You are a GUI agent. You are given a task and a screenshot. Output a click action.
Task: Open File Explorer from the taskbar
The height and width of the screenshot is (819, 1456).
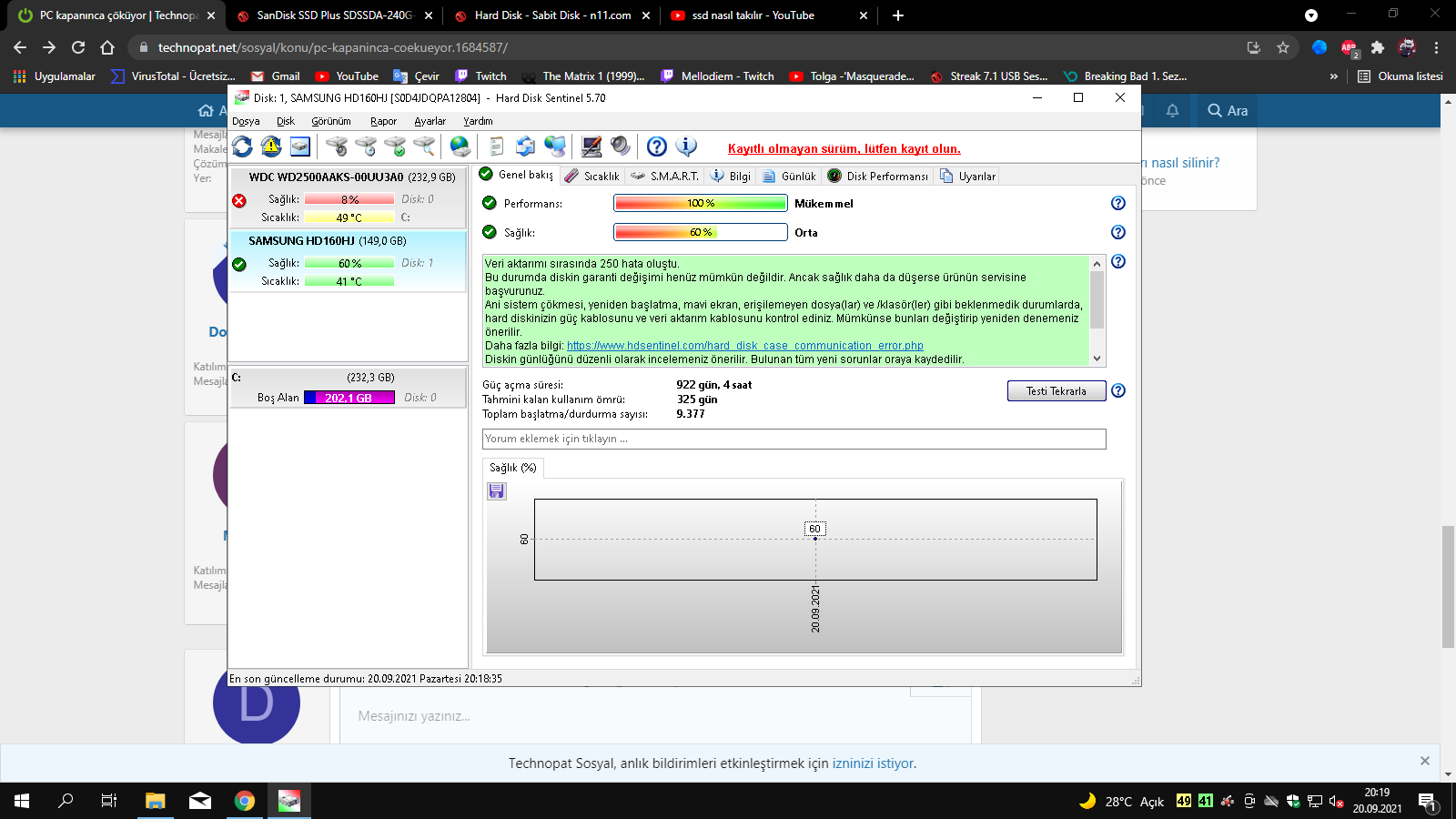156,801
